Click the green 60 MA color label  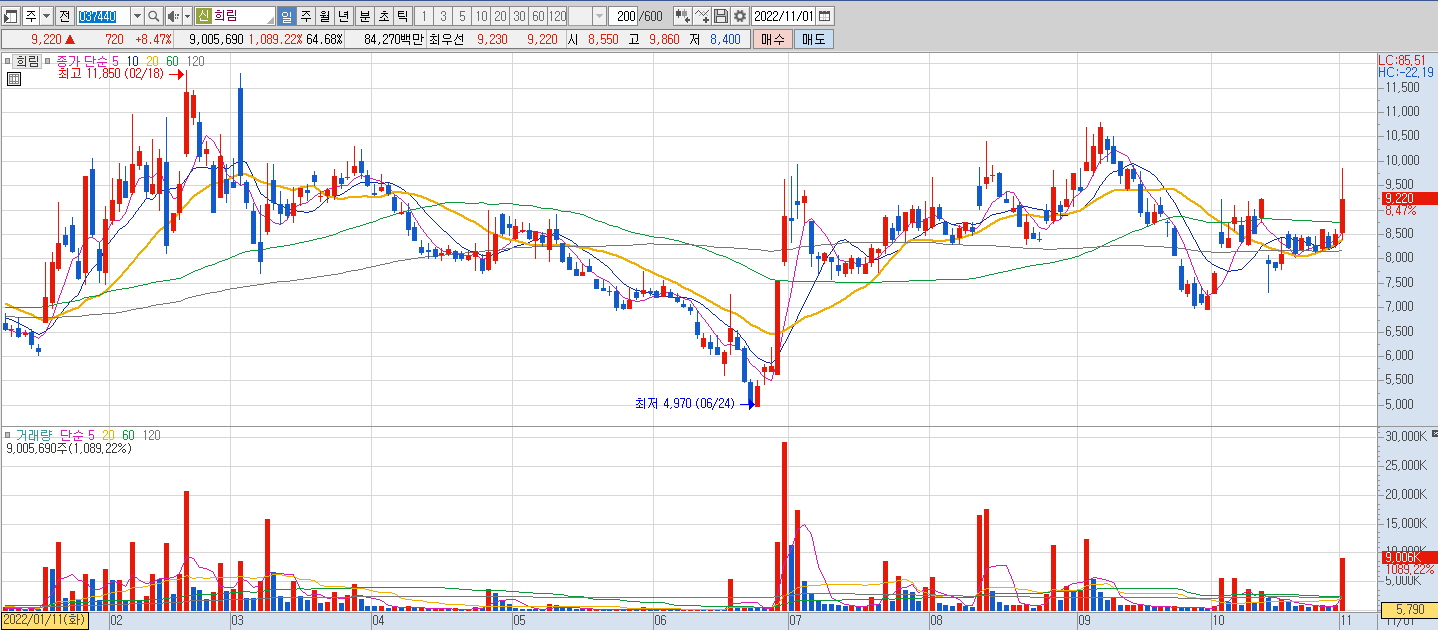[x=172, y=61]
